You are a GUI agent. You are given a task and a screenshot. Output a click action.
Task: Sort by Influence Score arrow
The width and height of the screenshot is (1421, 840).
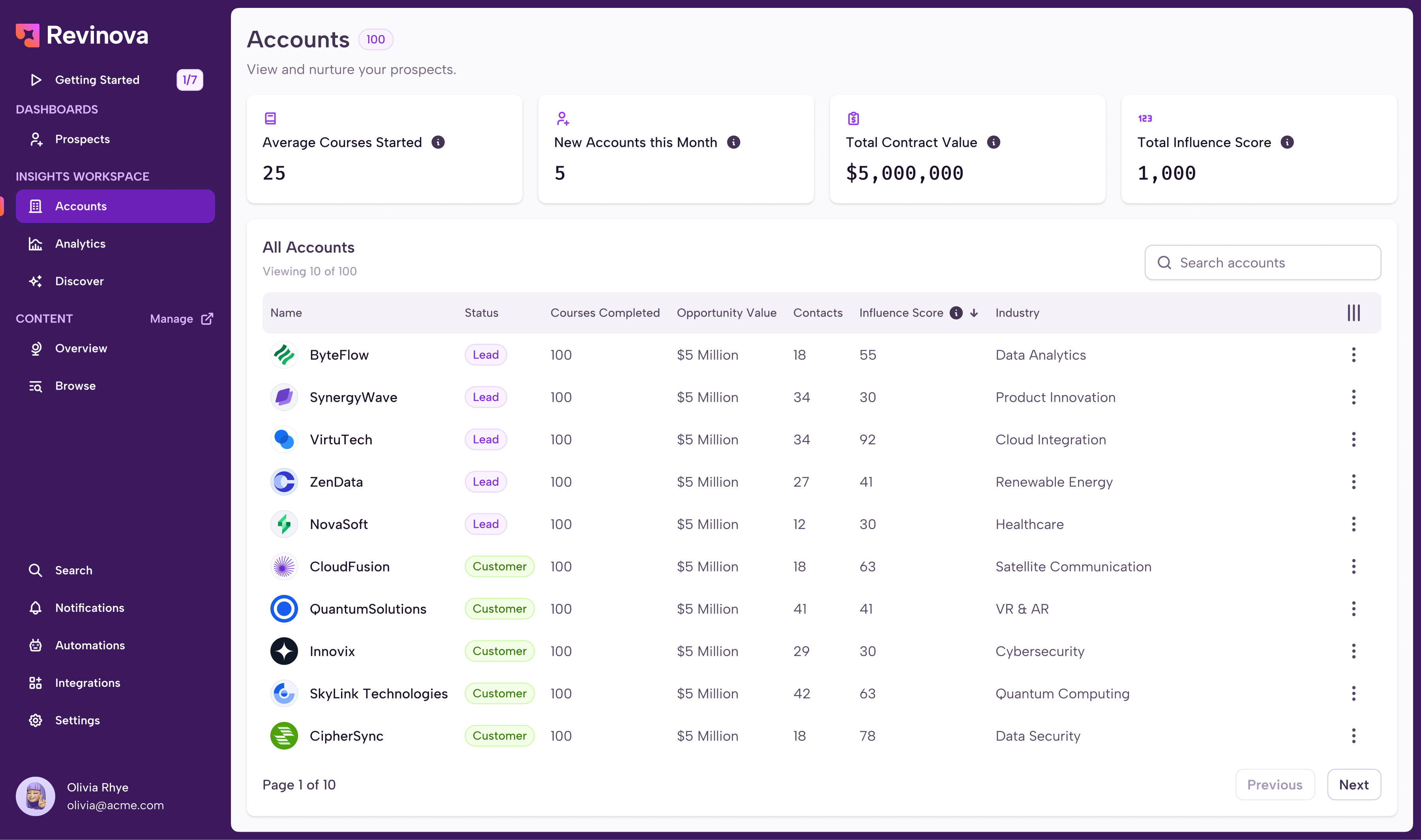pyautogui.click(x=974, y=313)
